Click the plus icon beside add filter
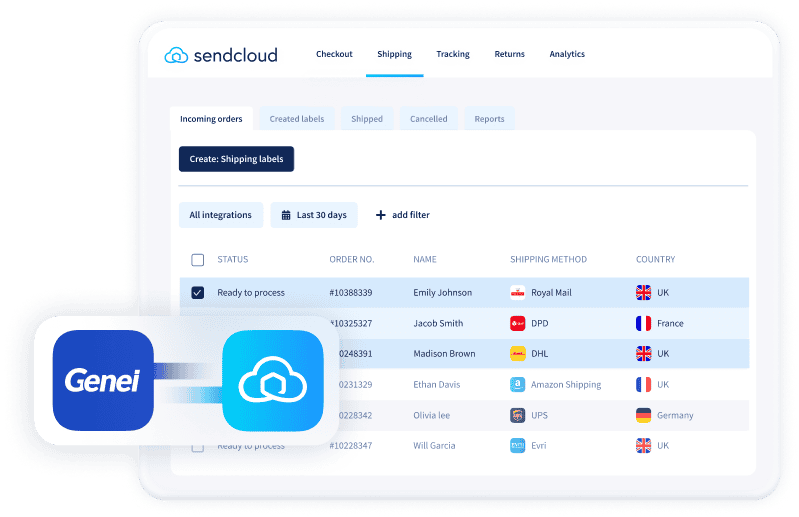Image resolution: width=799 pixels, height=517 pixels. tap(380, 215)
